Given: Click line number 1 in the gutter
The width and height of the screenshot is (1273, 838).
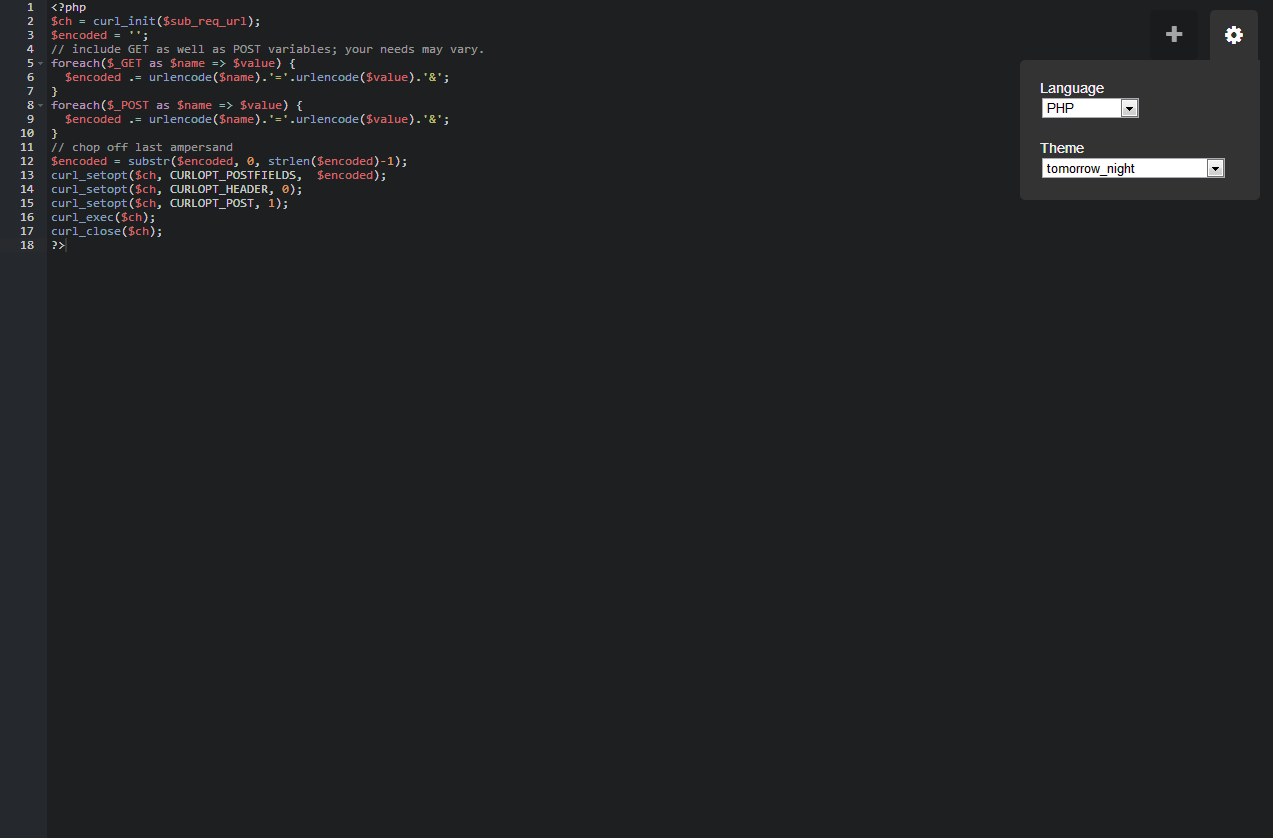Looking at the screenshot, I should point(30,7).
